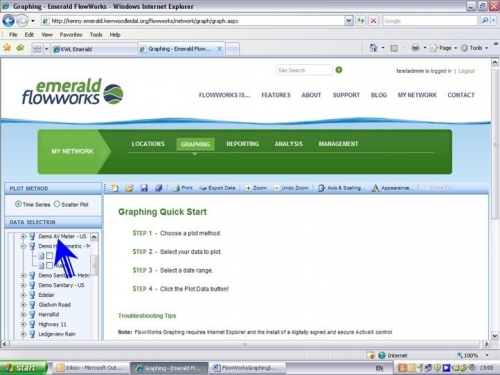
Task: Click the IE Home icon
Action: click(x=373, y=48)
